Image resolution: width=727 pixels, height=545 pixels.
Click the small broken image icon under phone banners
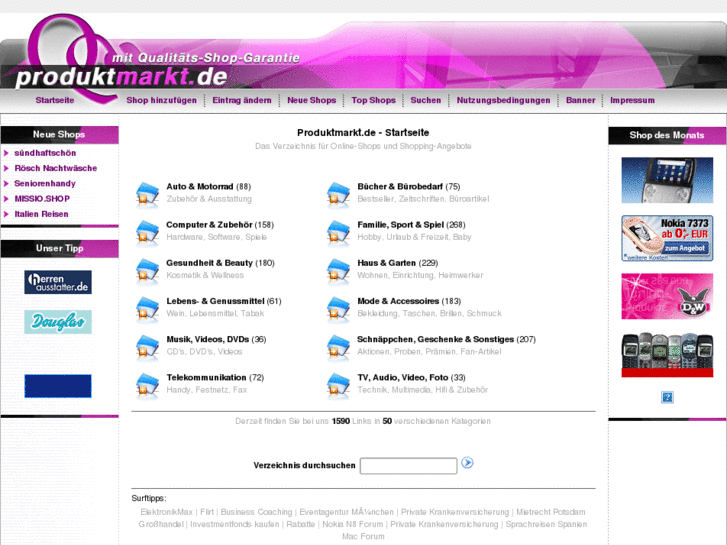pos(667,397)
